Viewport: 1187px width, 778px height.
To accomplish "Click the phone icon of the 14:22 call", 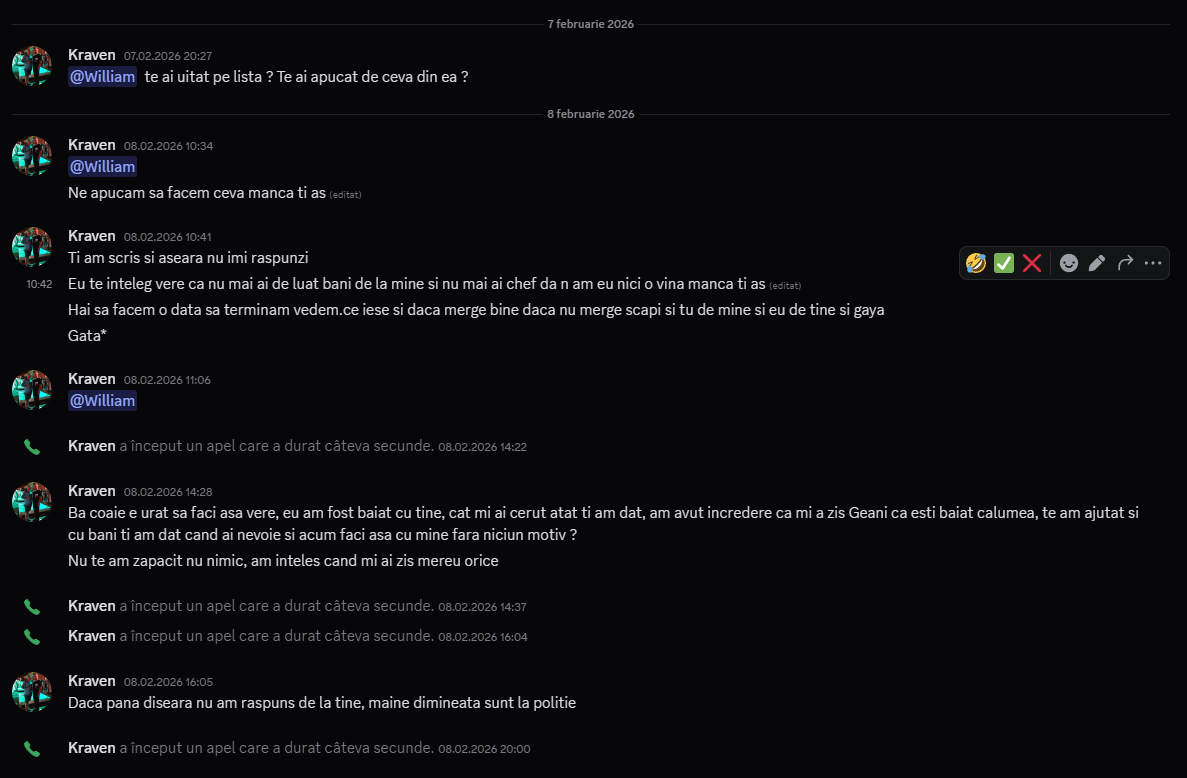I will point(32,447).
